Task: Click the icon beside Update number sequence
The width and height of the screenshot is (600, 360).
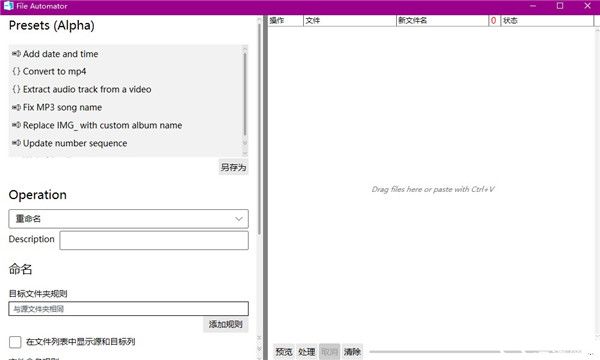Action: click(16, 143)
